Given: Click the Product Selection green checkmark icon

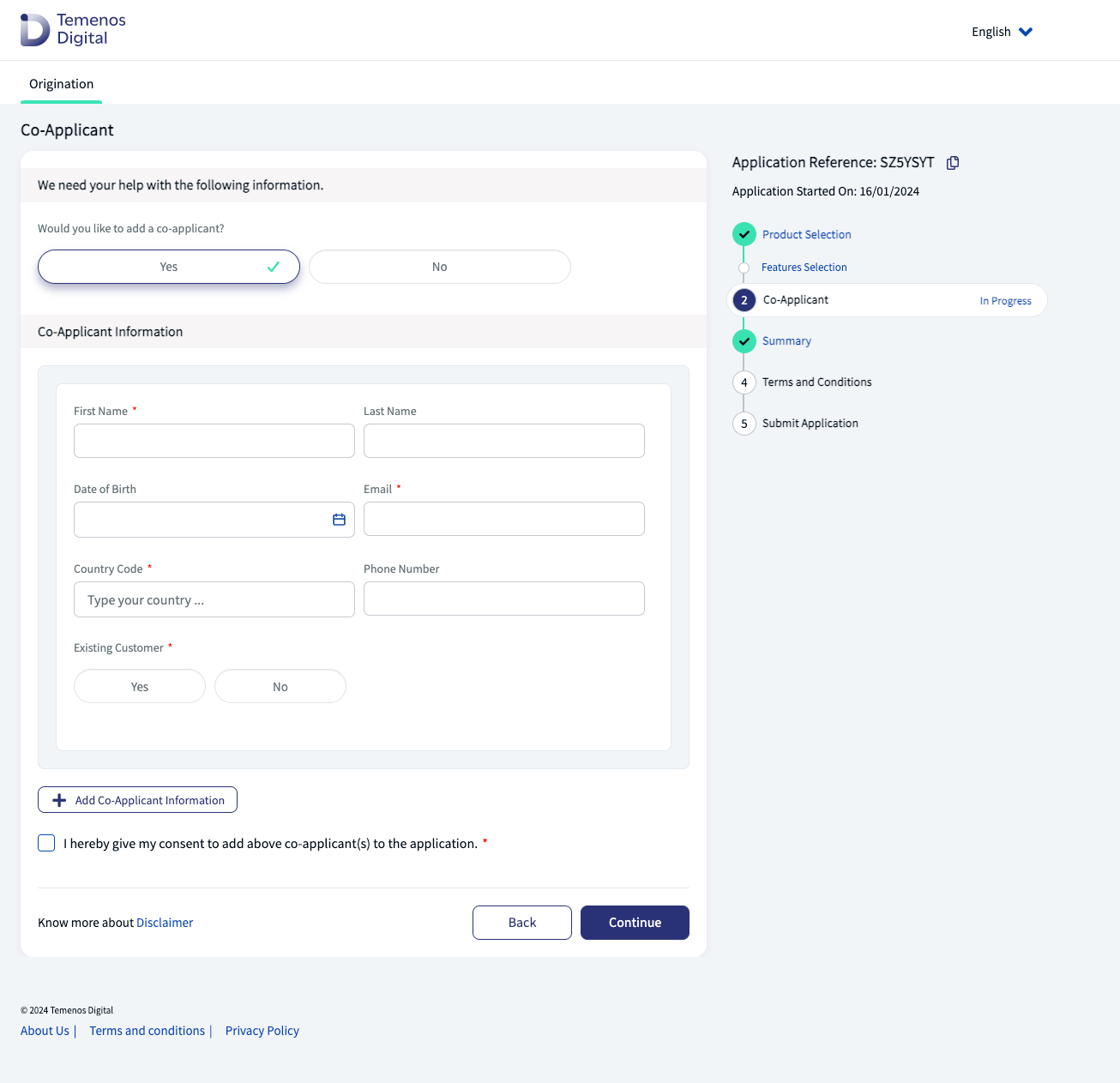Looking at the screenshot, I should pos(744,234).
